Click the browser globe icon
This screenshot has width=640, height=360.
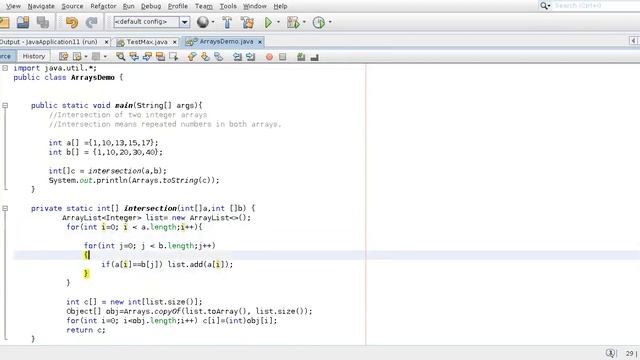(x=202, y=22)
